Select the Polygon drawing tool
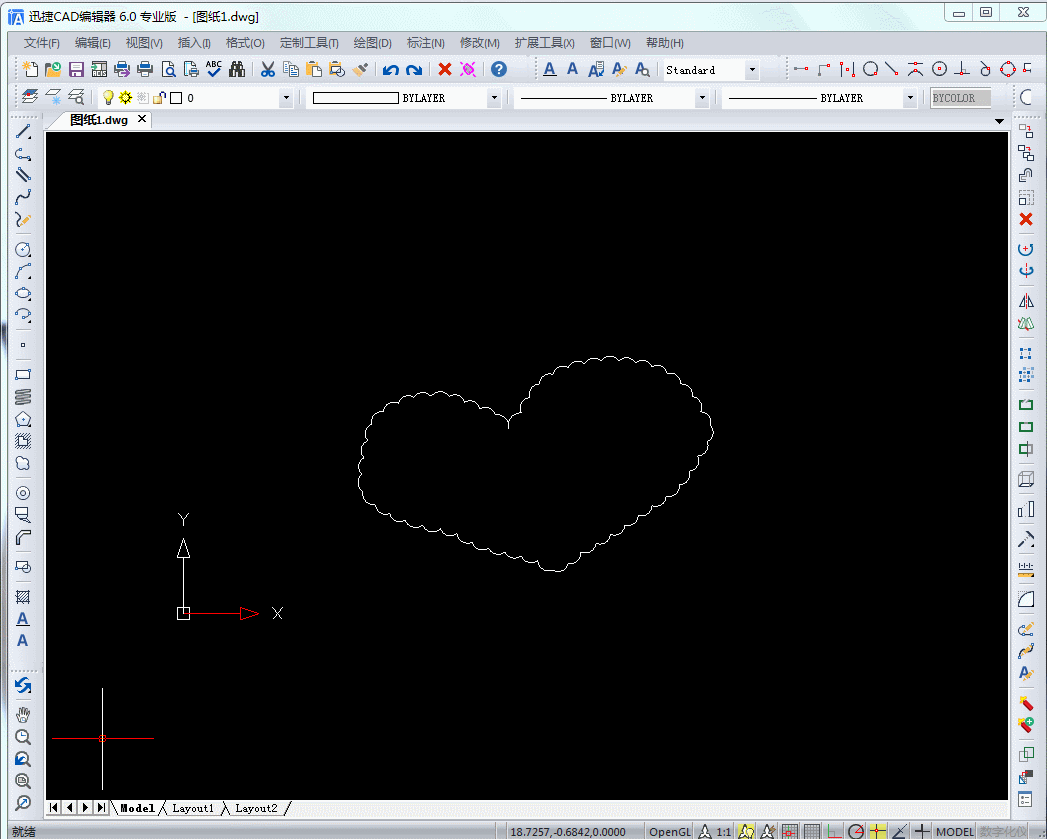Screen dimensions: 1047x839 pyautogui.click(x=23, y=420)
